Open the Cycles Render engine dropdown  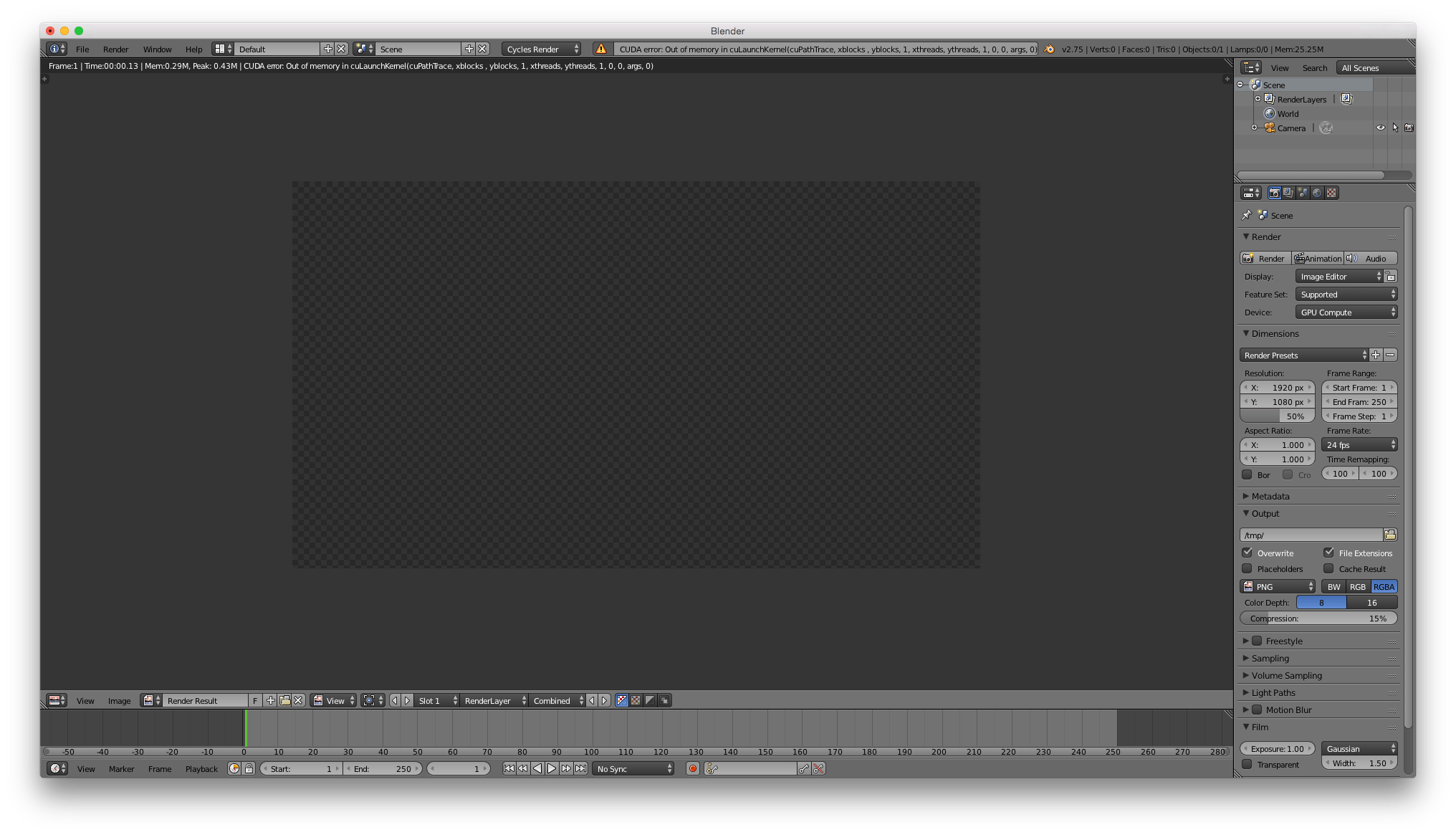[541, 49]
